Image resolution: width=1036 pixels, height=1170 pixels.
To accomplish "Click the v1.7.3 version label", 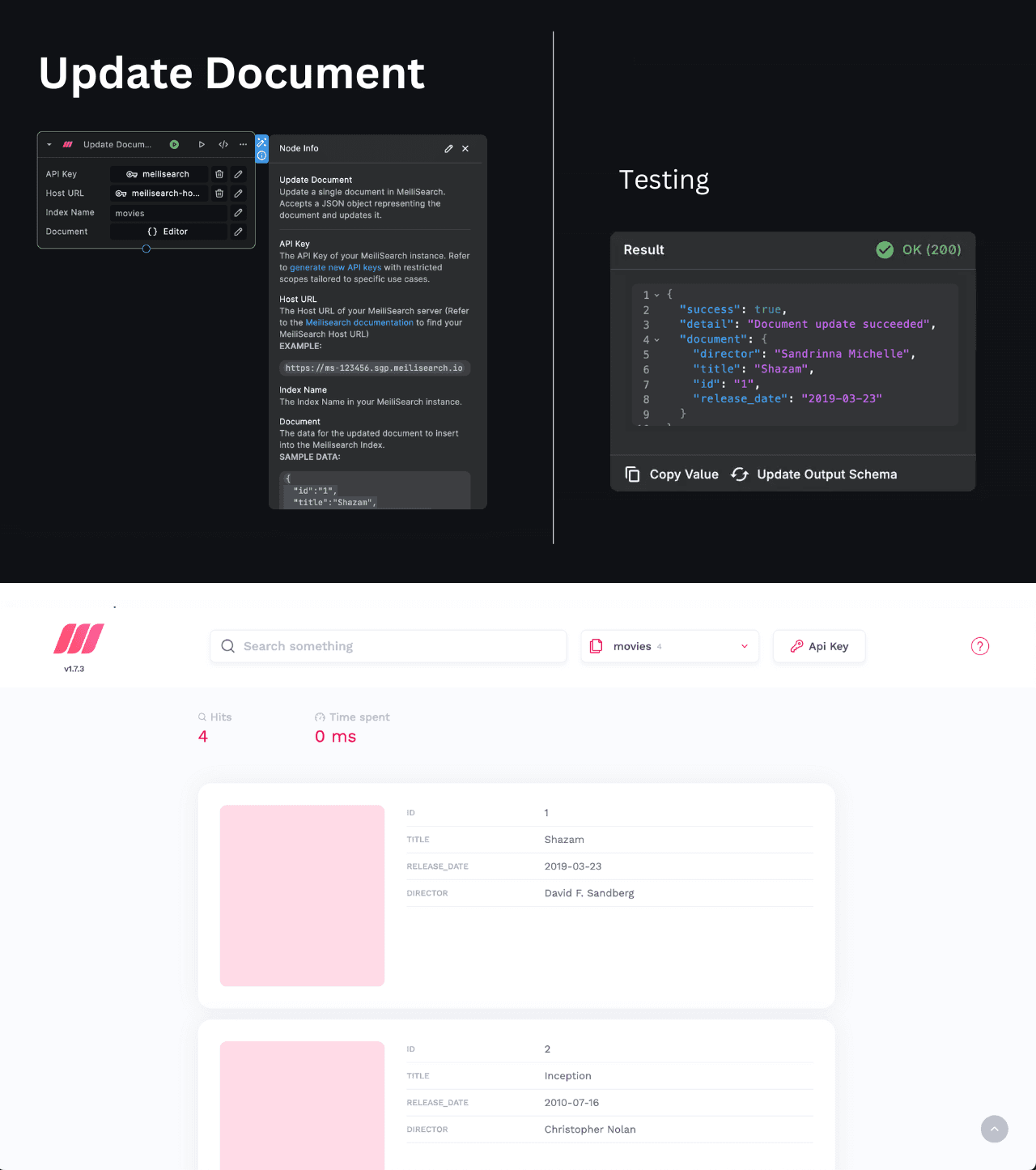I will pyautogui.click(x=74, y=669).
